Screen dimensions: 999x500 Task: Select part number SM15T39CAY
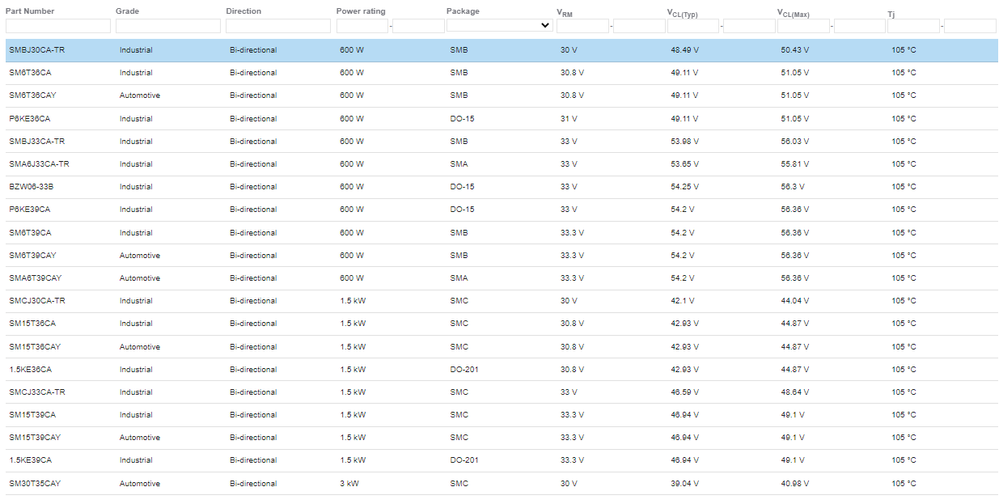[x=35, y=438]
